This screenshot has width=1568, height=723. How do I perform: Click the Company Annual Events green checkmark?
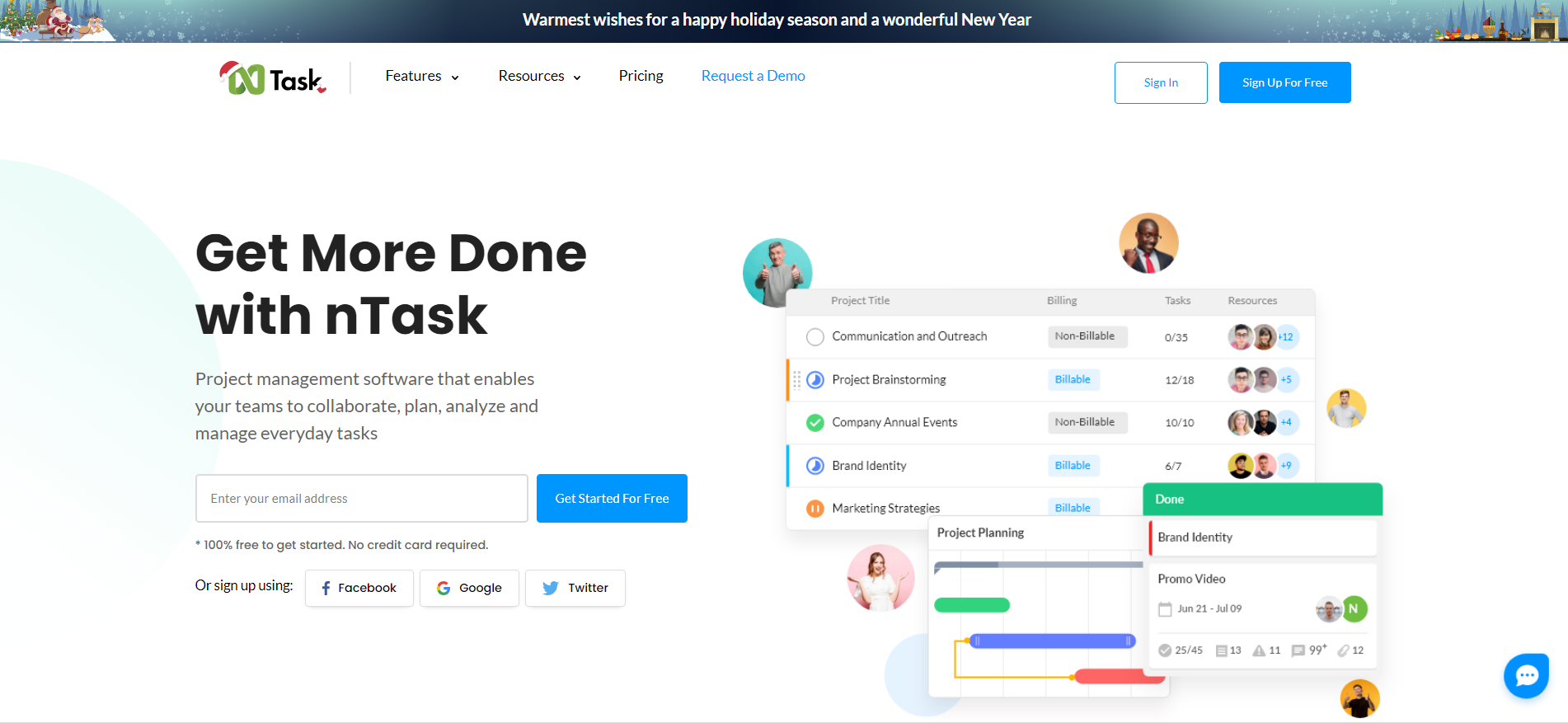click(815, 423)
